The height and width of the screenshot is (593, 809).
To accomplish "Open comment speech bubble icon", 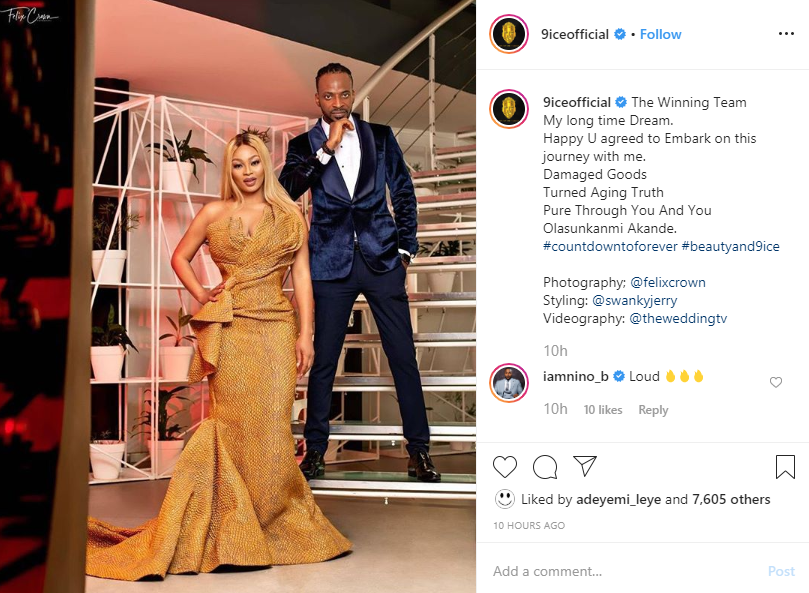I will 545,467.
